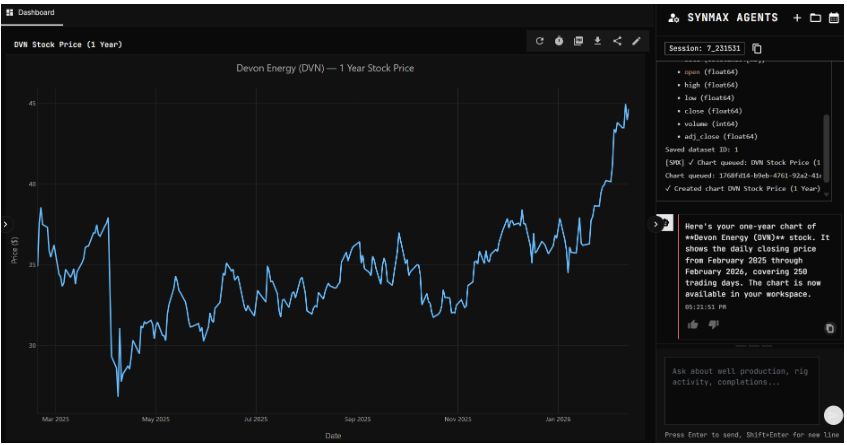Download the chart using download icon

(597, 41)
